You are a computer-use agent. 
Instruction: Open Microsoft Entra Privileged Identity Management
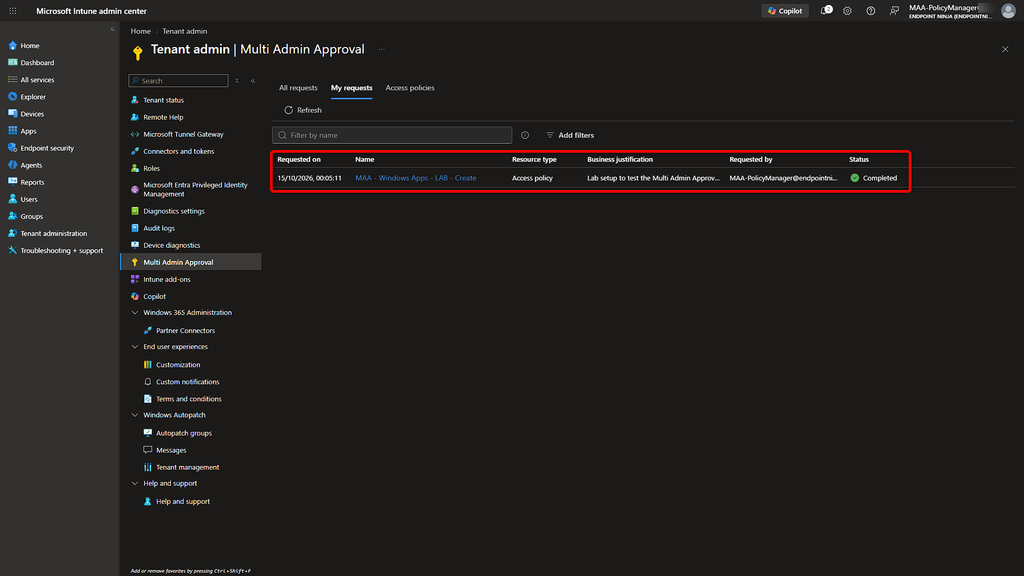click(195, 189)
